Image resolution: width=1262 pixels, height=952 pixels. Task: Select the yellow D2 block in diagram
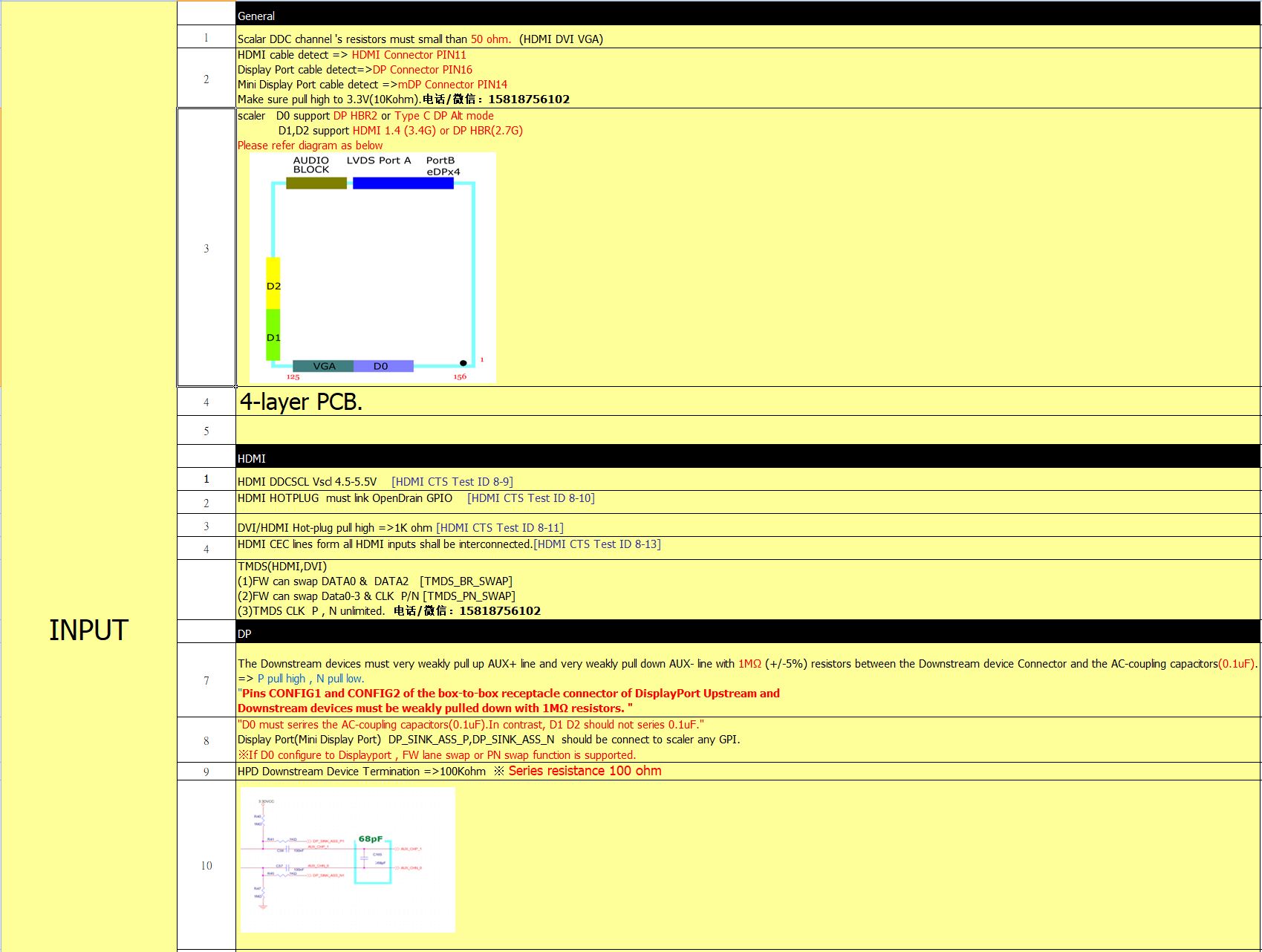[273, 283]
